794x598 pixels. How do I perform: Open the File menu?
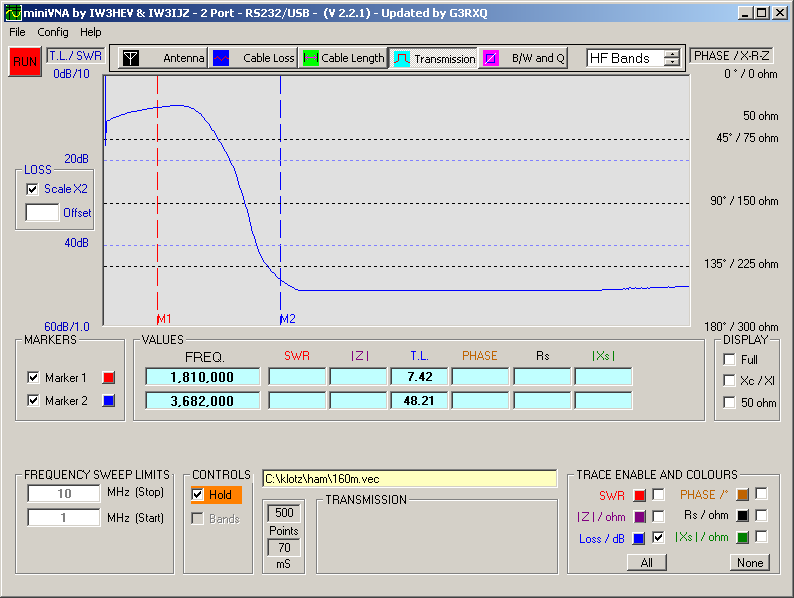(17, 32)
